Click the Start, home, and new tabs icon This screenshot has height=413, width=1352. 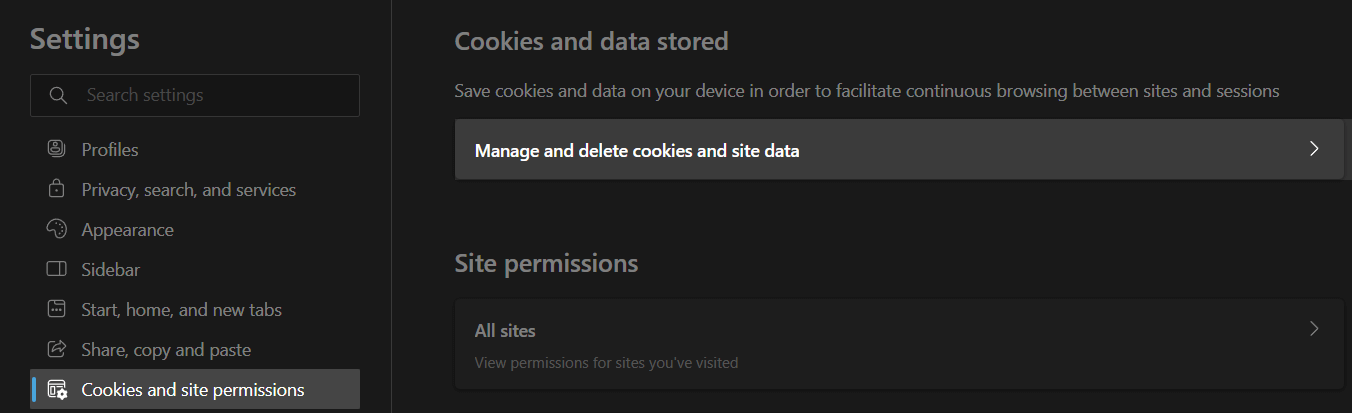(57, 310)
